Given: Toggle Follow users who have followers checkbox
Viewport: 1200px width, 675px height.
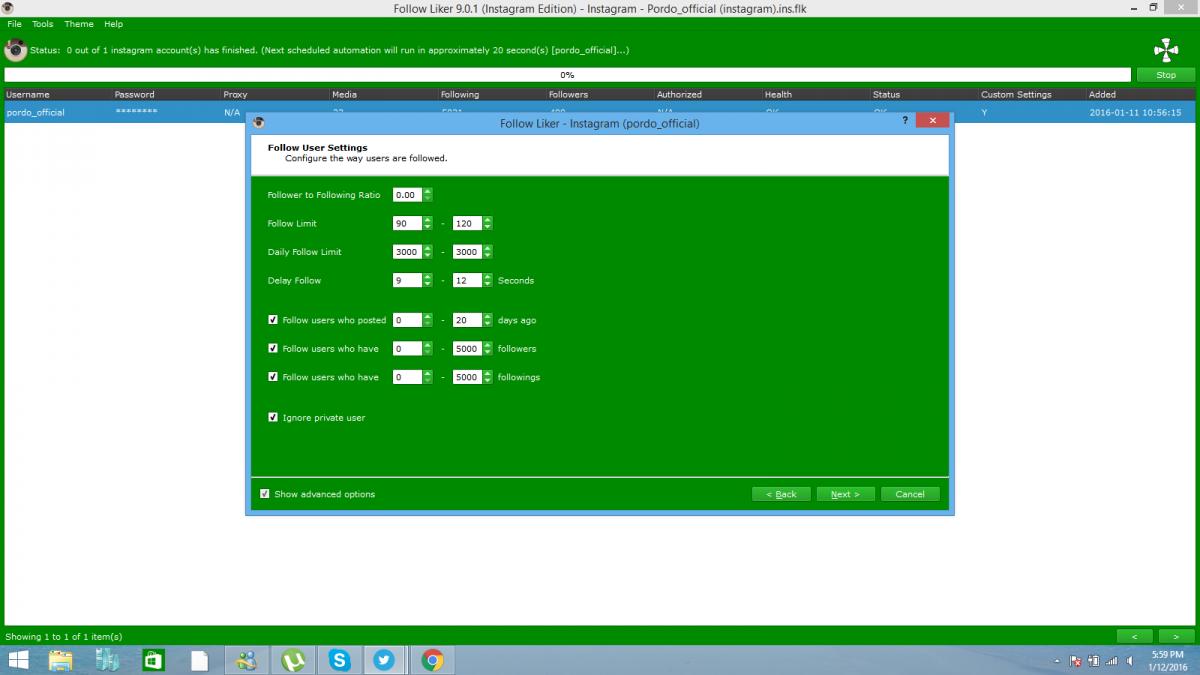Looking at the screenshot, I should (x=273, y=348).
